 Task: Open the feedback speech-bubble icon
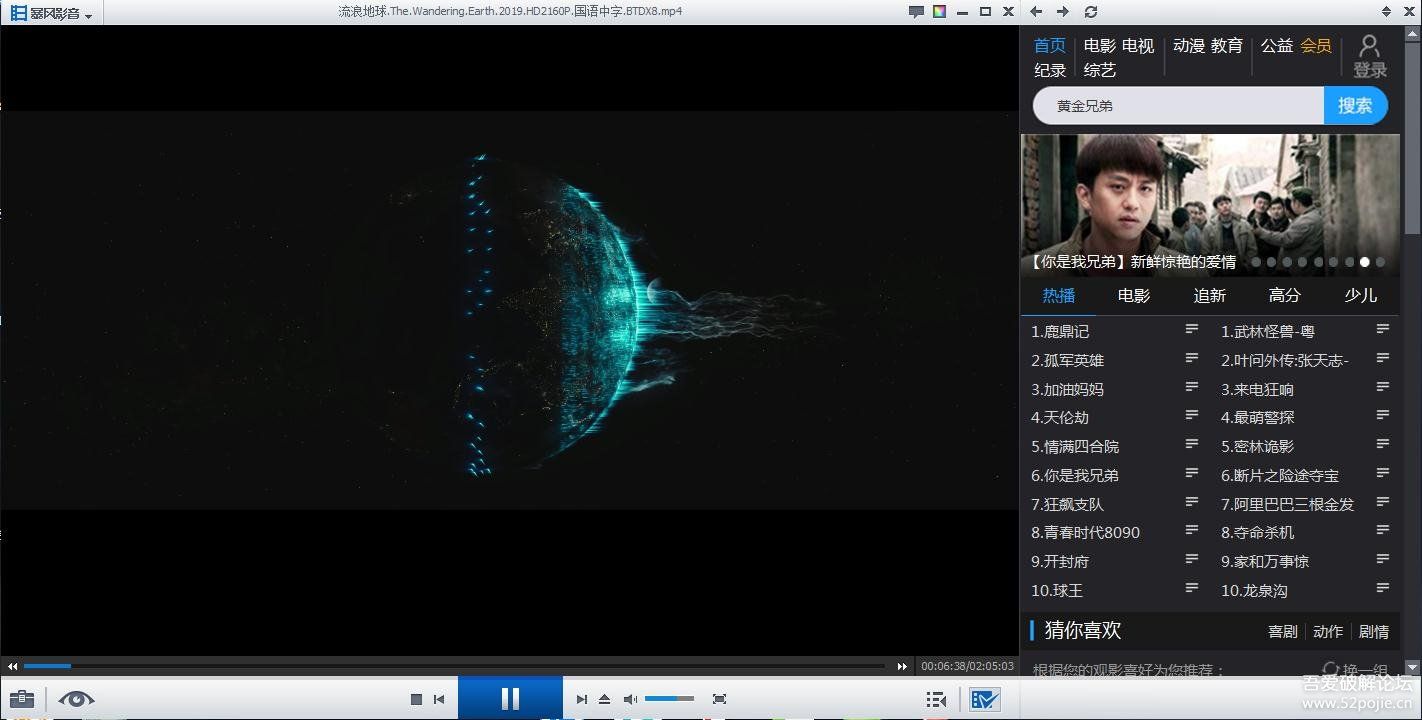(916, 12)
